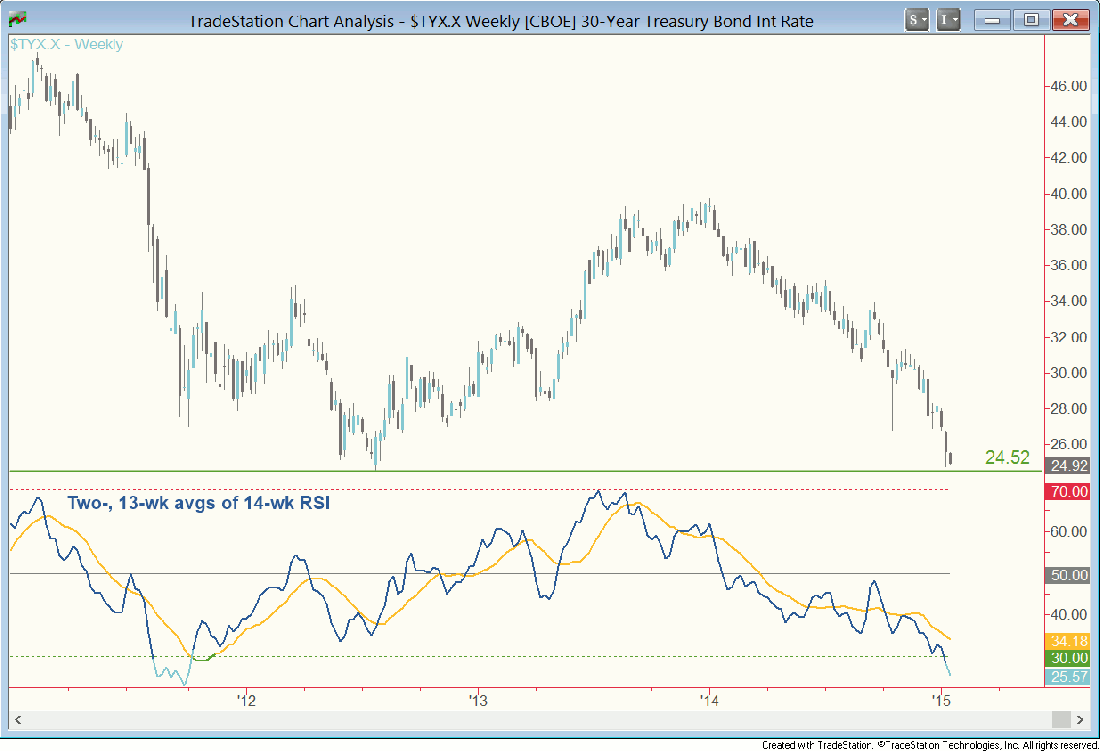Maximize the Chart Analysis window
The width and height of the screenshot is (1100, 751).
tap(1031, 19)
